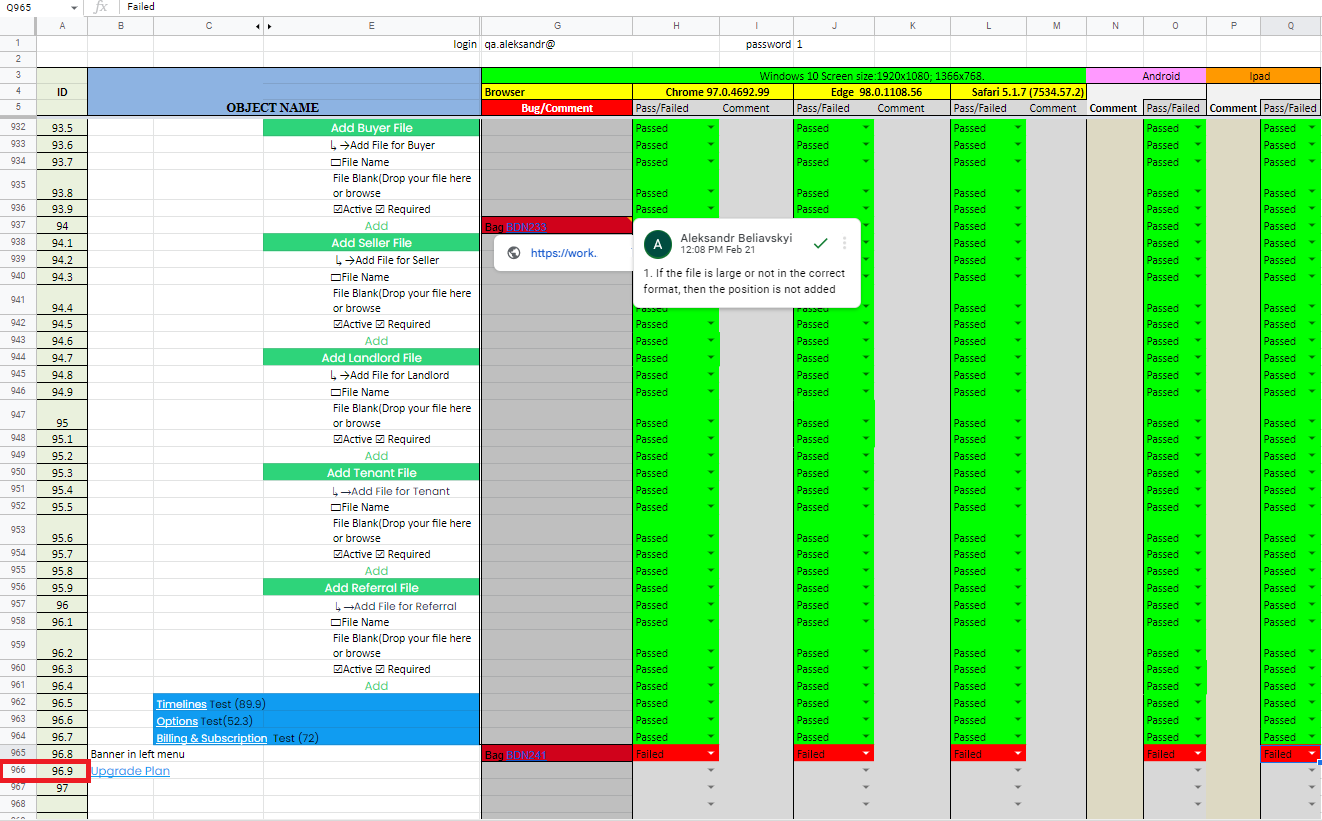Open the Timelines link

coord(181,704)
